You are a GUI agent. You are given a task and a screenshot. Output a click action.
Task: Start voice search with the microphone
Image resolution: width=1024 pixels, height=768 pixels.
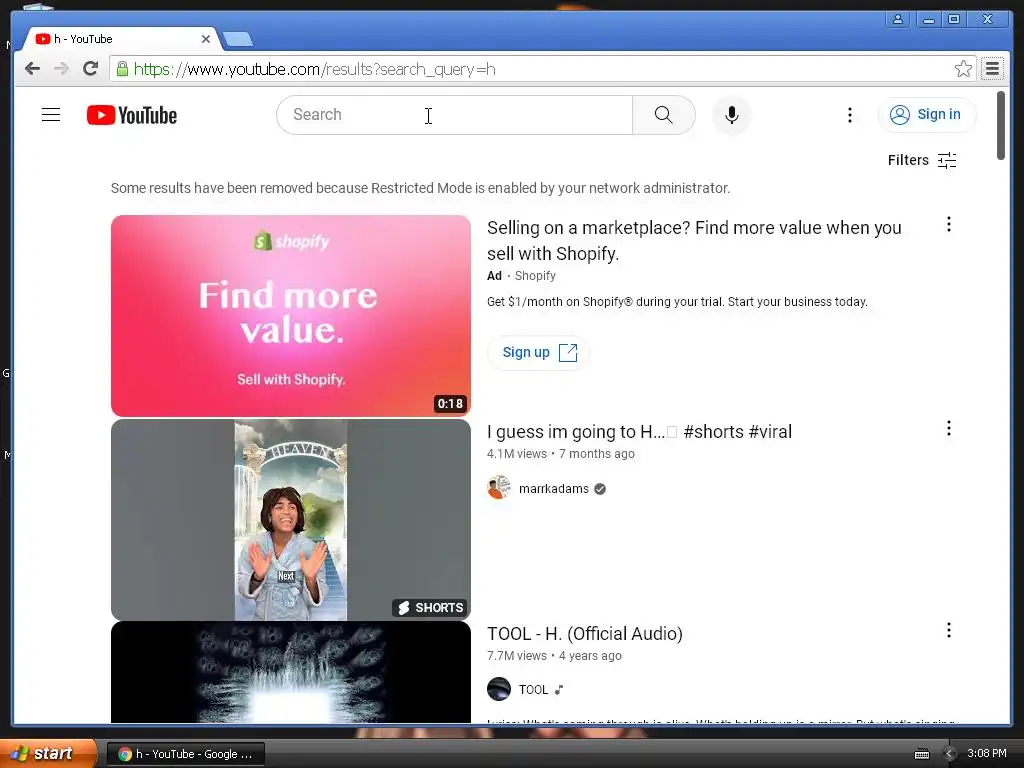coord(731,115)
